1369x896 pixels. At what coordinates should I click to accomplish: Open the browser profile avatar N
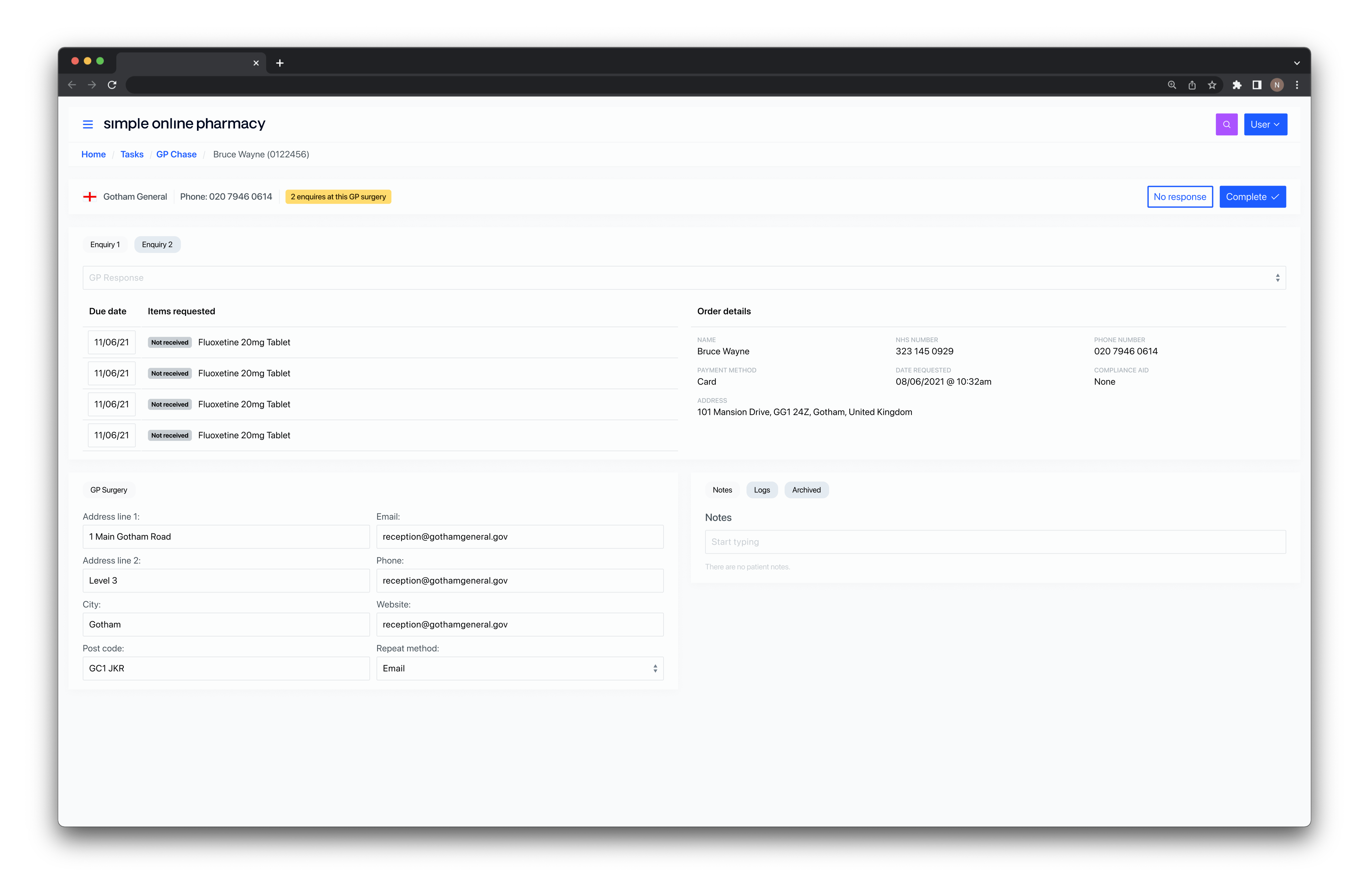coord(1277,85)
